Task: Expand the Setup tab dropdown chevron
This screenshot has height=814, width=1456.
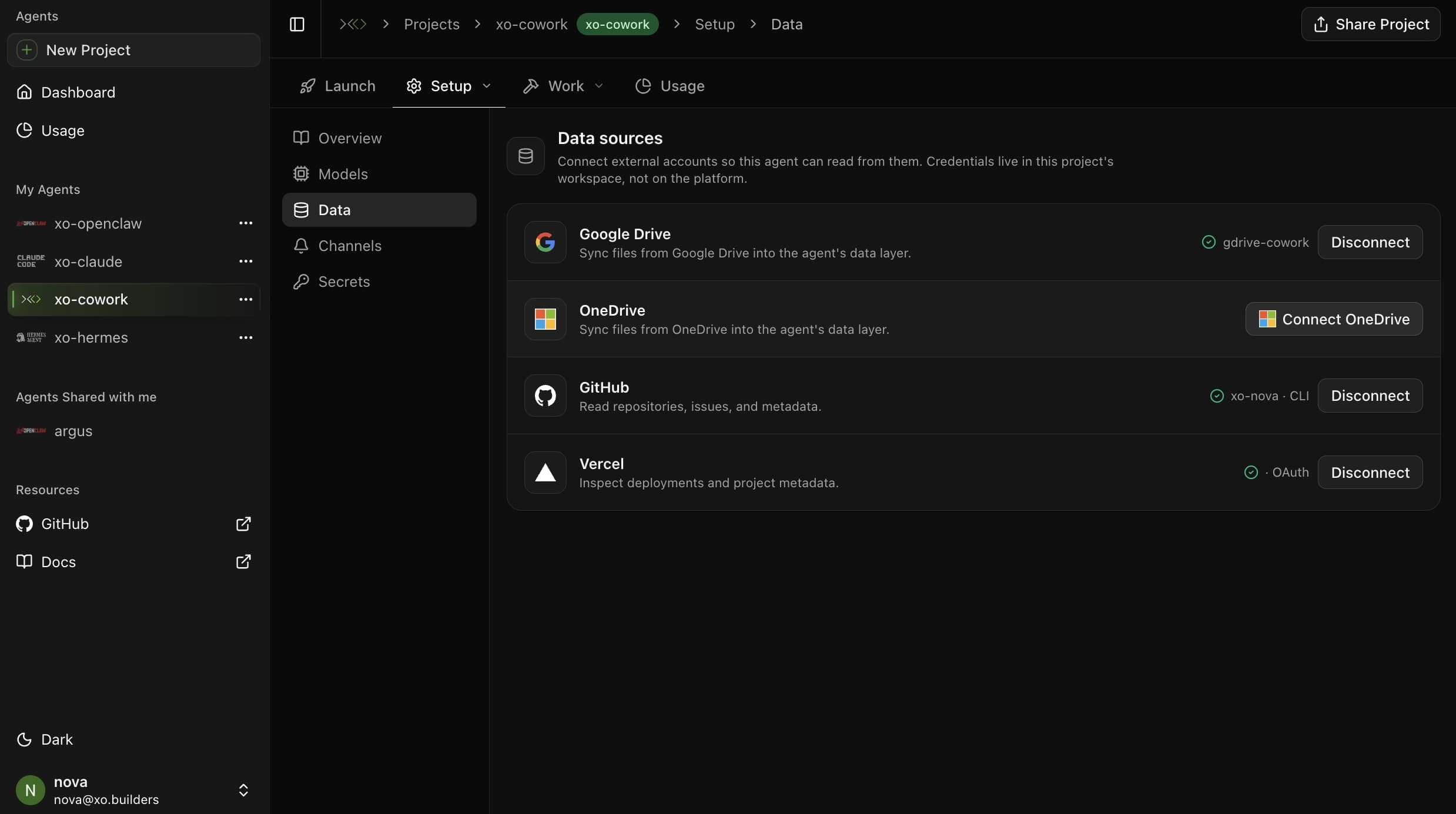Action: [487, 86]
